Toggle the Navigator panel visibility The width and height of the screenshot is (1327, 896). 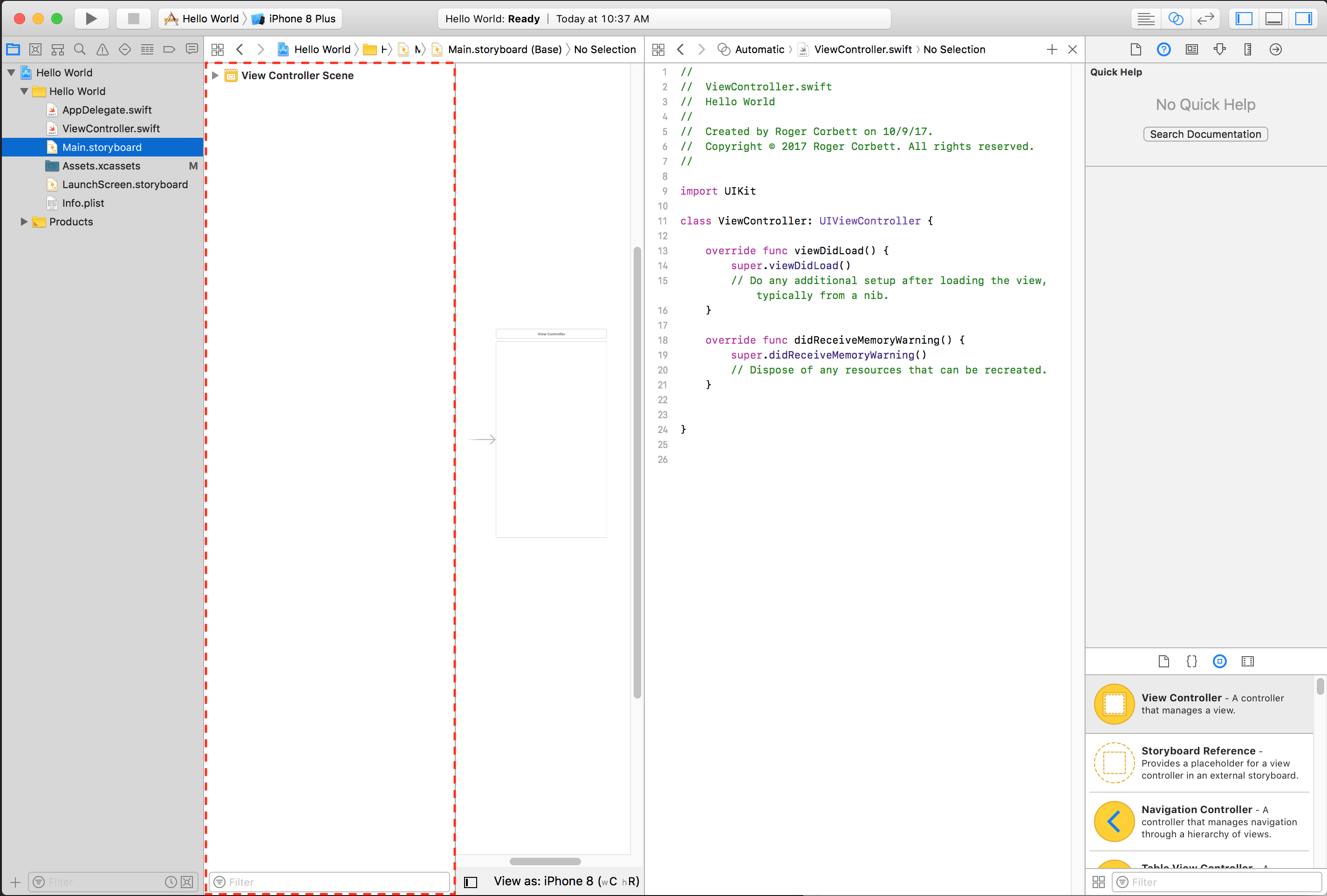[x=1243, y=18]
